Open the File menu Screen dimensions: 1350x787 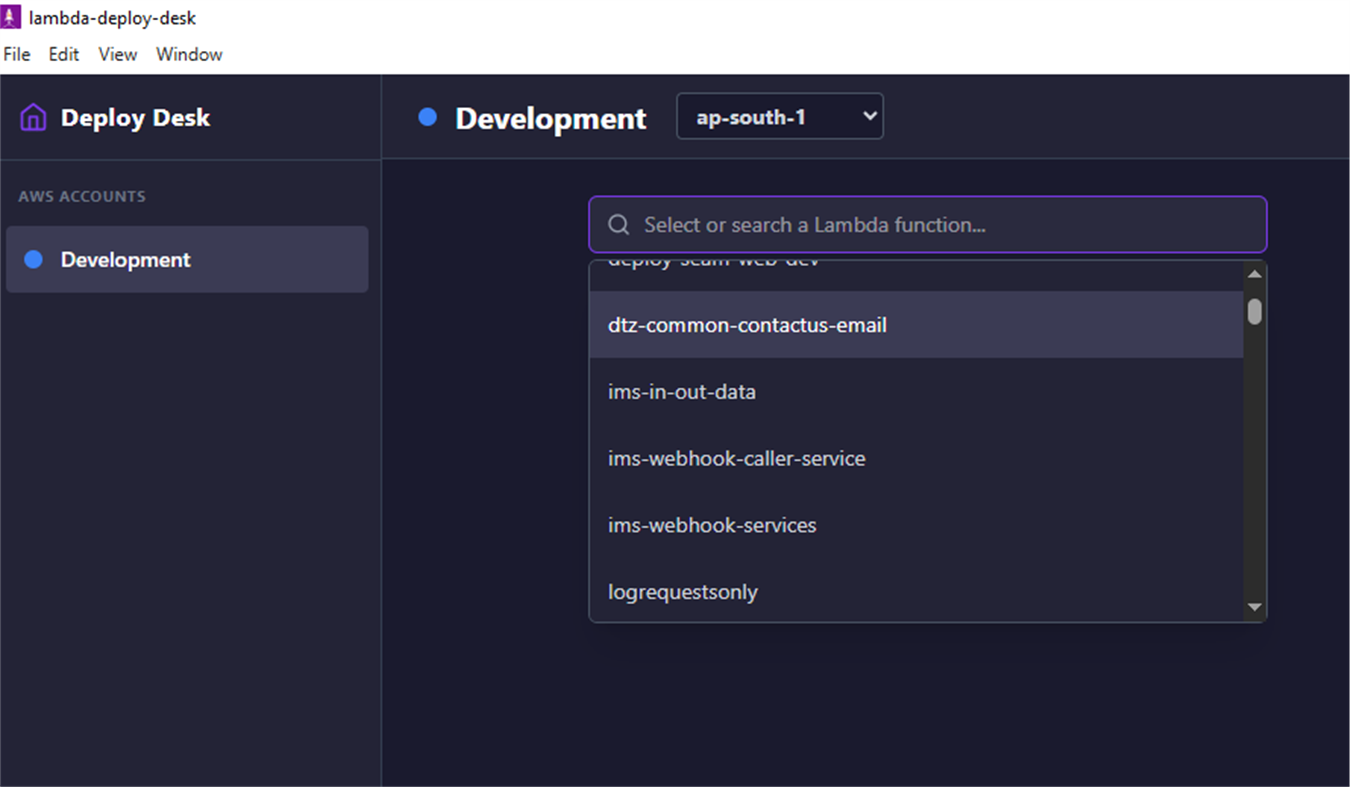point(17,54)
